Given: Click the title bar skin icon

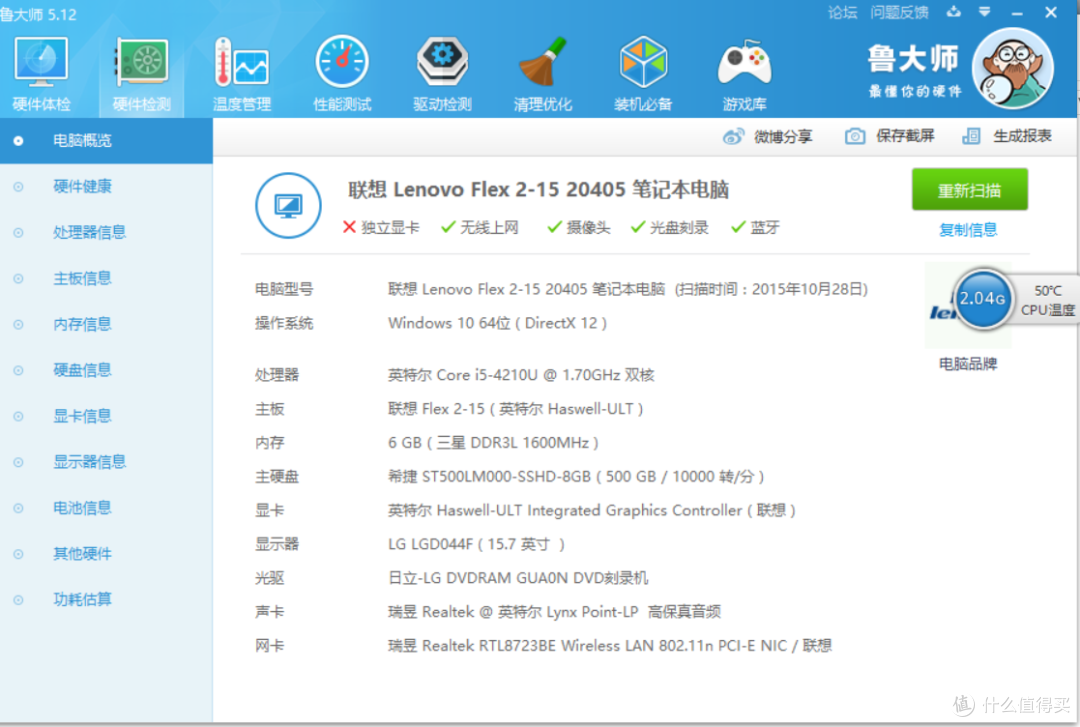Looking at the screenshot, I should pyautogui.click(x=953, y=12).
